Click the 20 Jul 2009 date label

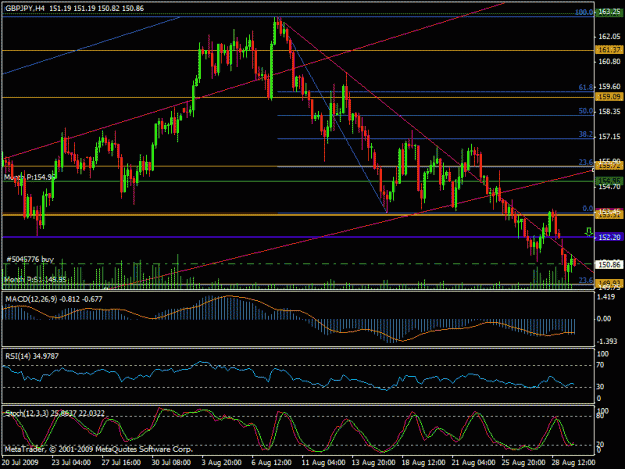20,462
